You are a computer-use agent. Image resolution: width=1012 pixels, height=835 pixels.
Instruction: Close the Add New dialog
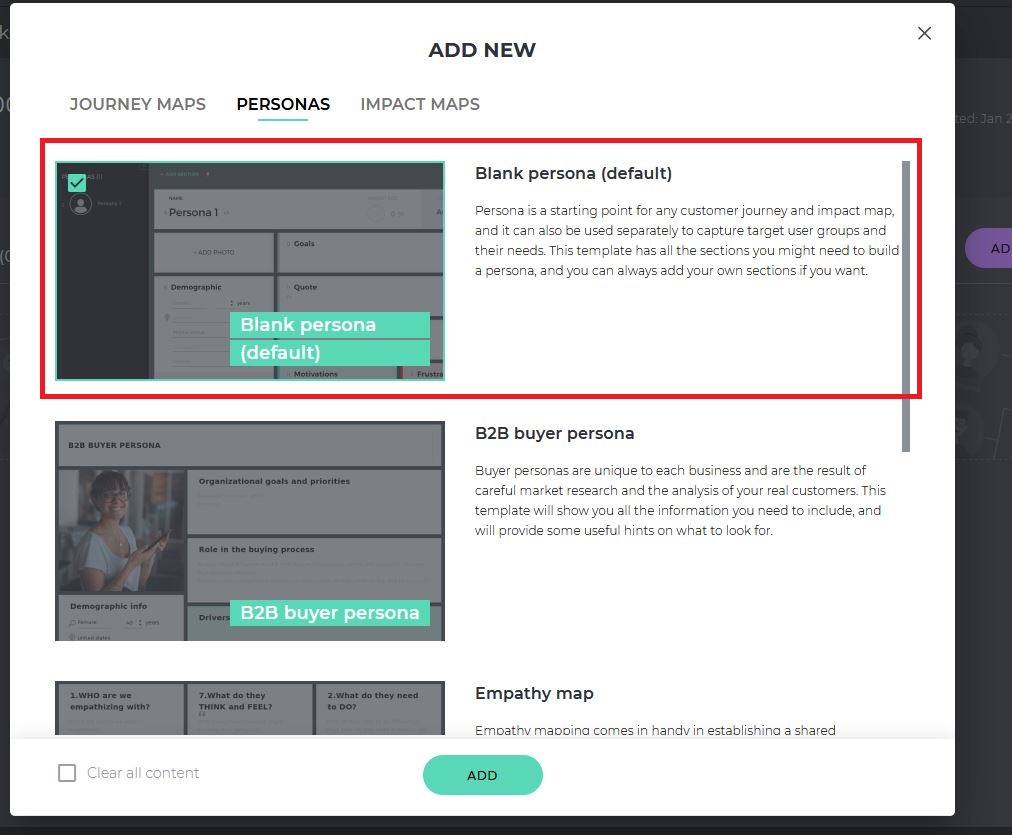click(924, 33)
